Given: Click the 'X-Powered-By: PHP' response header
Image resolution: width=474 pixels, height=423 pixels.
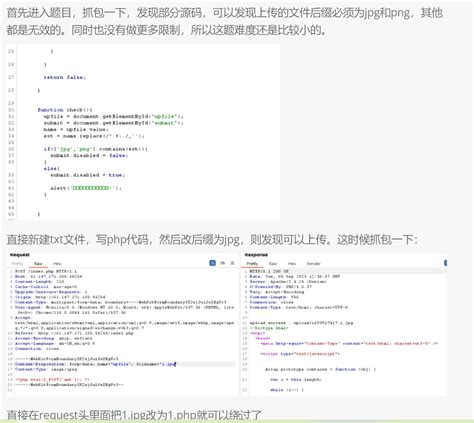Looking at the screenshot, I should (x=281, y=287).
